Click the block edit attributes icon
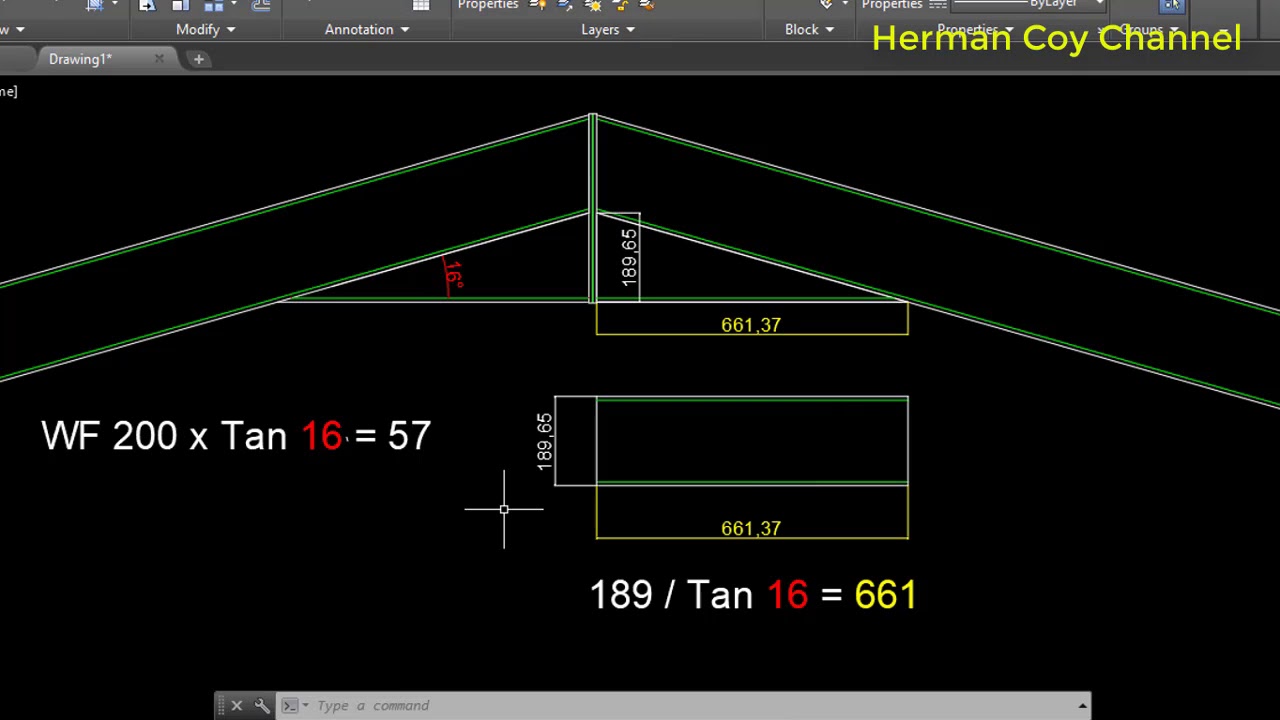 [x=826, y=5]
